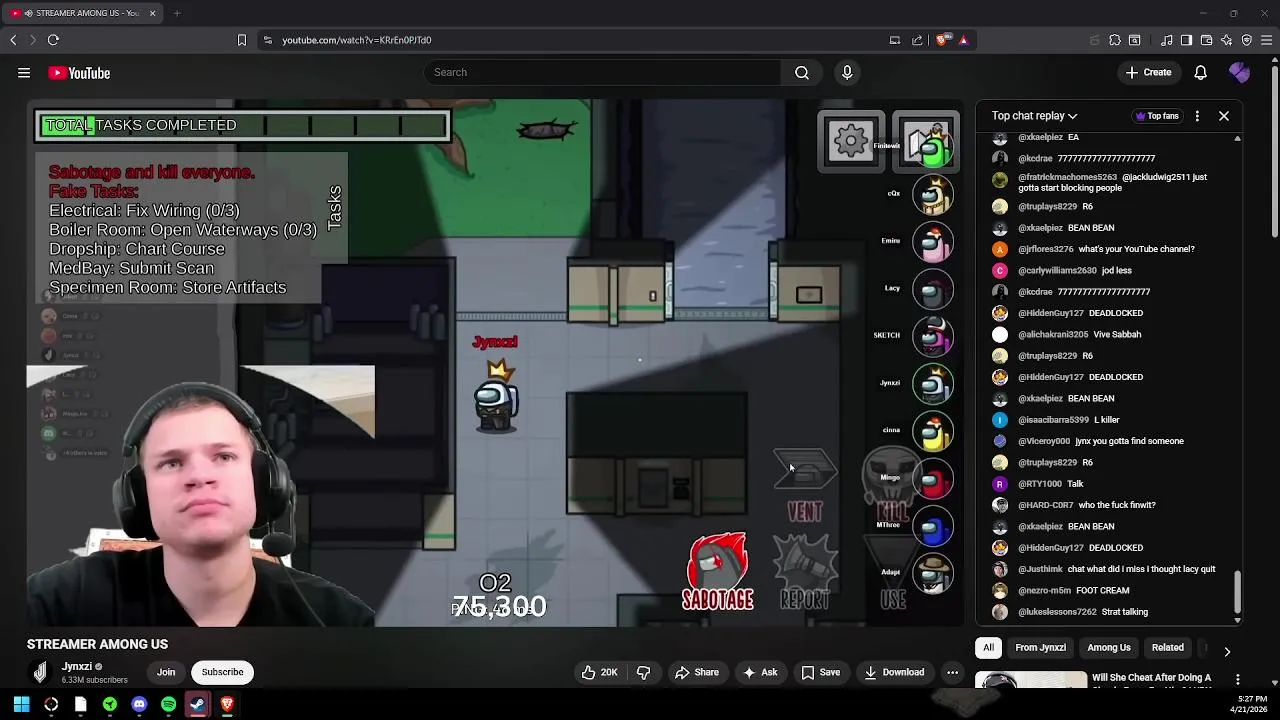Open Jynxzi channel avatar
This screenshot has width=1280, height=720.
point(40,672)
